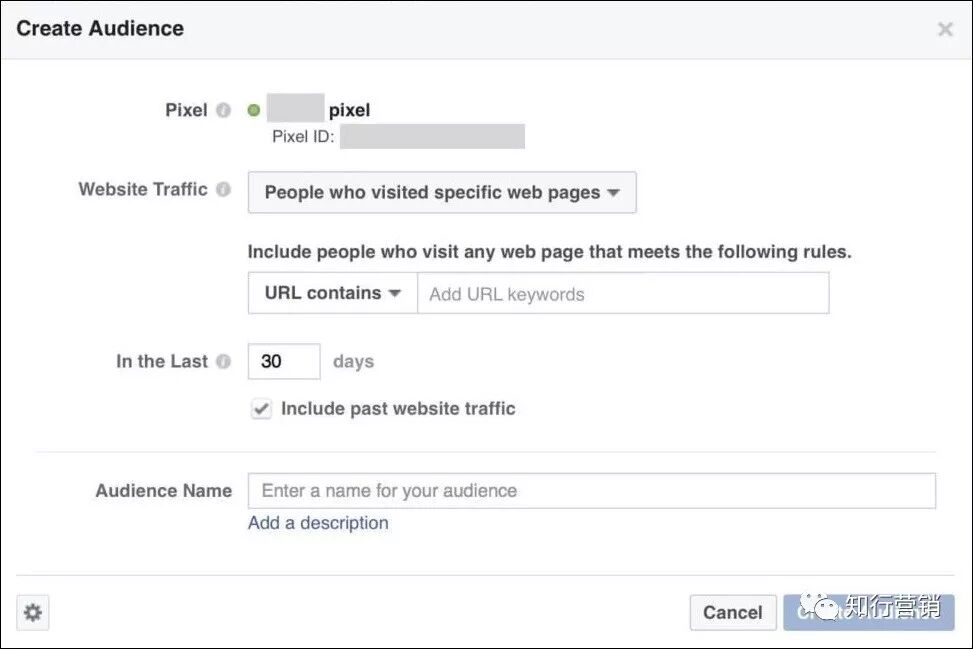
Task: Click the Audience Name text field
Action: click(591, 491)
